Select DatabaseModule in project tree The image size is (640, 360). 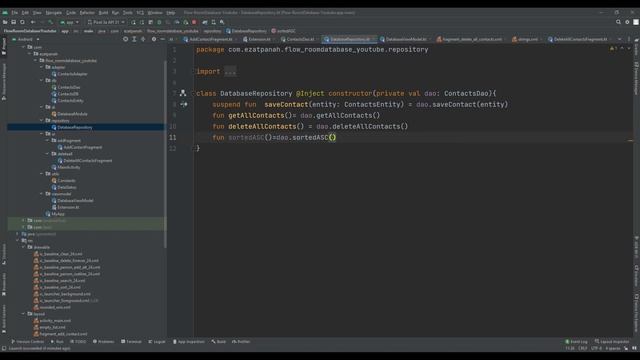tap(69, 114)
